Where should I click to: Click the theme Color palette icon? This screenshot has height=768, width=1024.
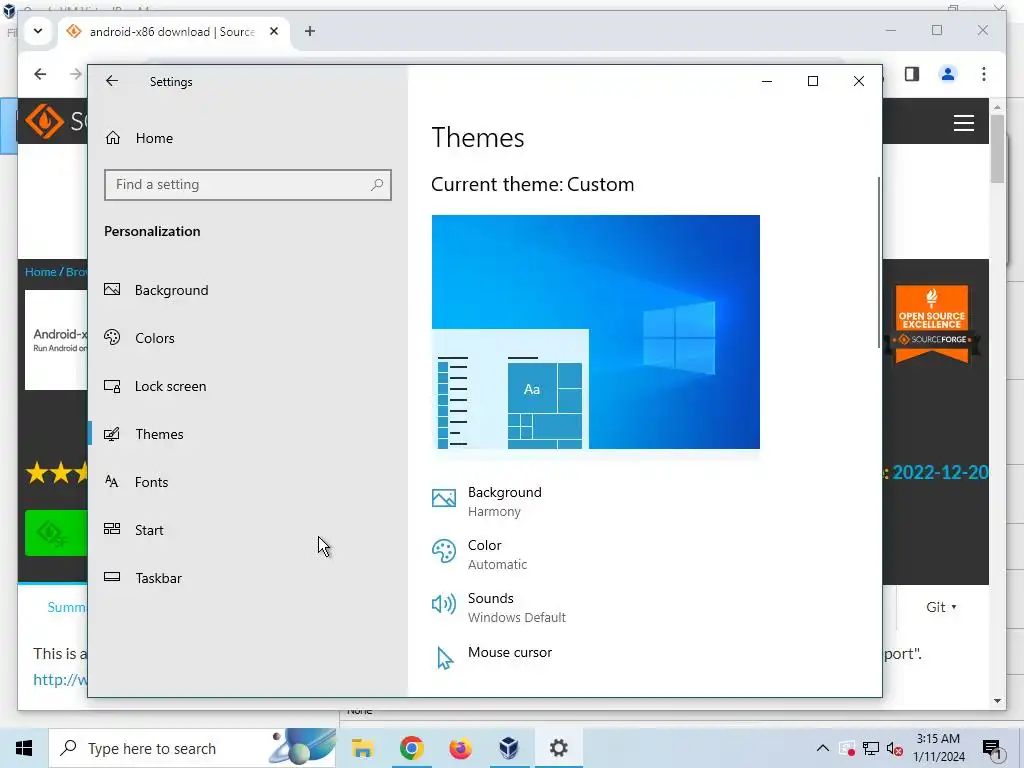point(444,551)
